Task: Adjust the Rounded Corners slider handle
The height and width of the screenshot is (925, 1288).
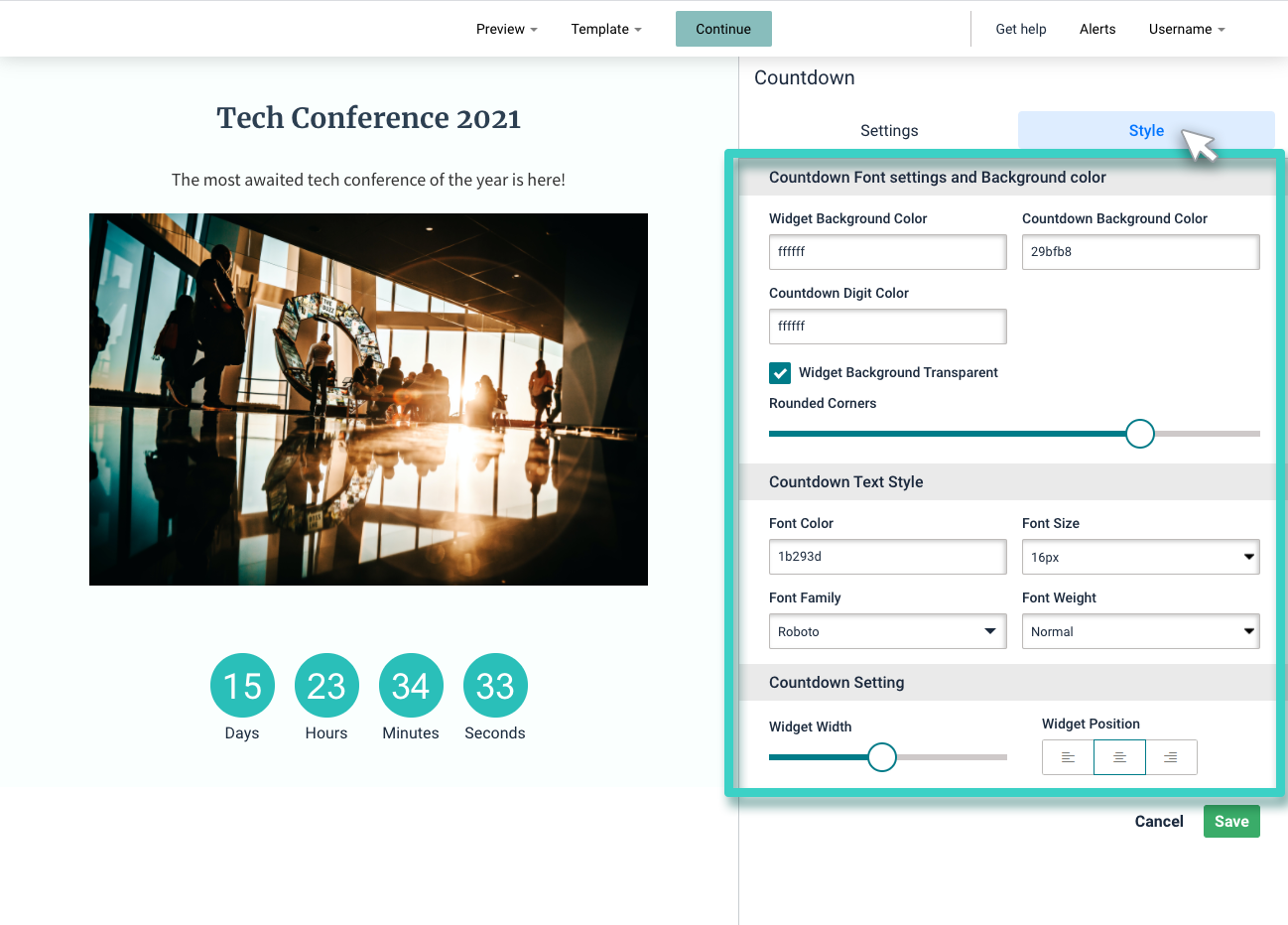Action: point(1140,434)
